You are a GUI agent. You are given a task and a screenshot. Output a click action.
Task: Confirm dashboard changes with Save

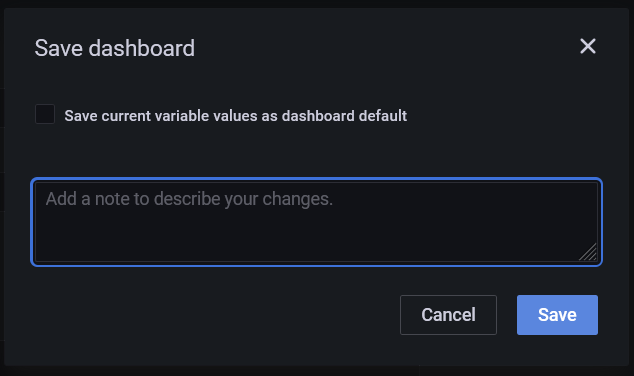[557, 315]
